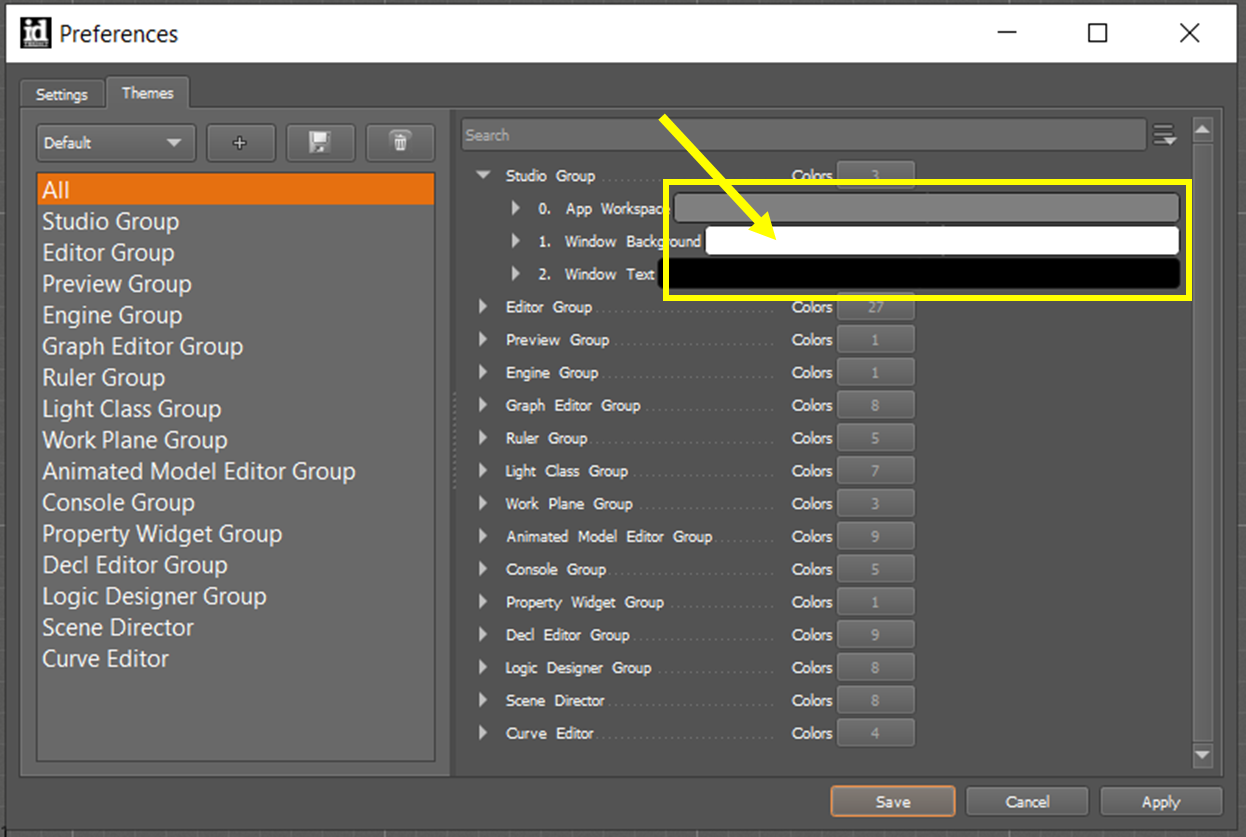The width and height of the screenshot is (1246, 837).
Task: Click the Light Class Group colors count 7
Action: (875, 471)
